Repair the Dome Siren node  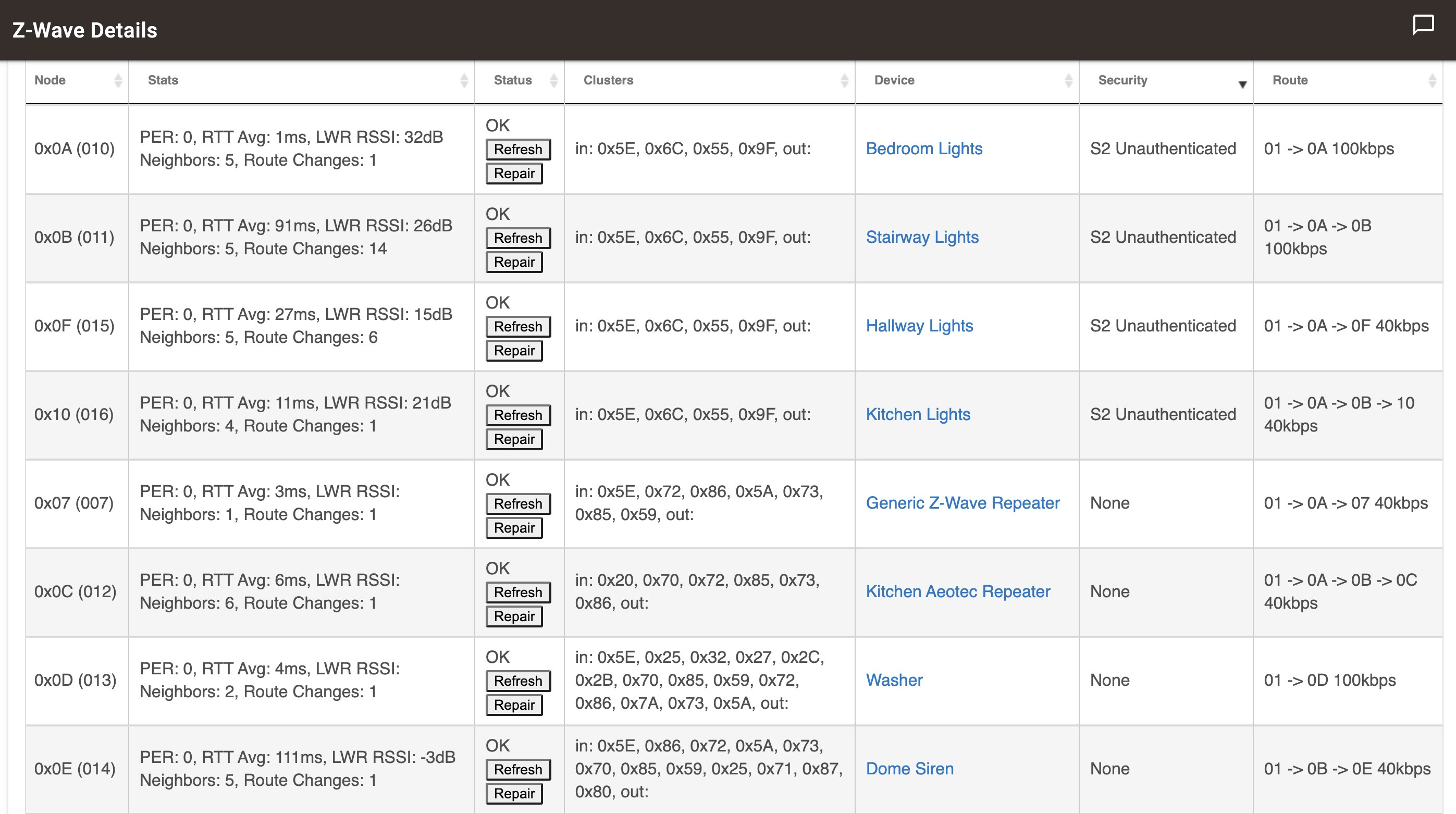(x=514, y=794)
